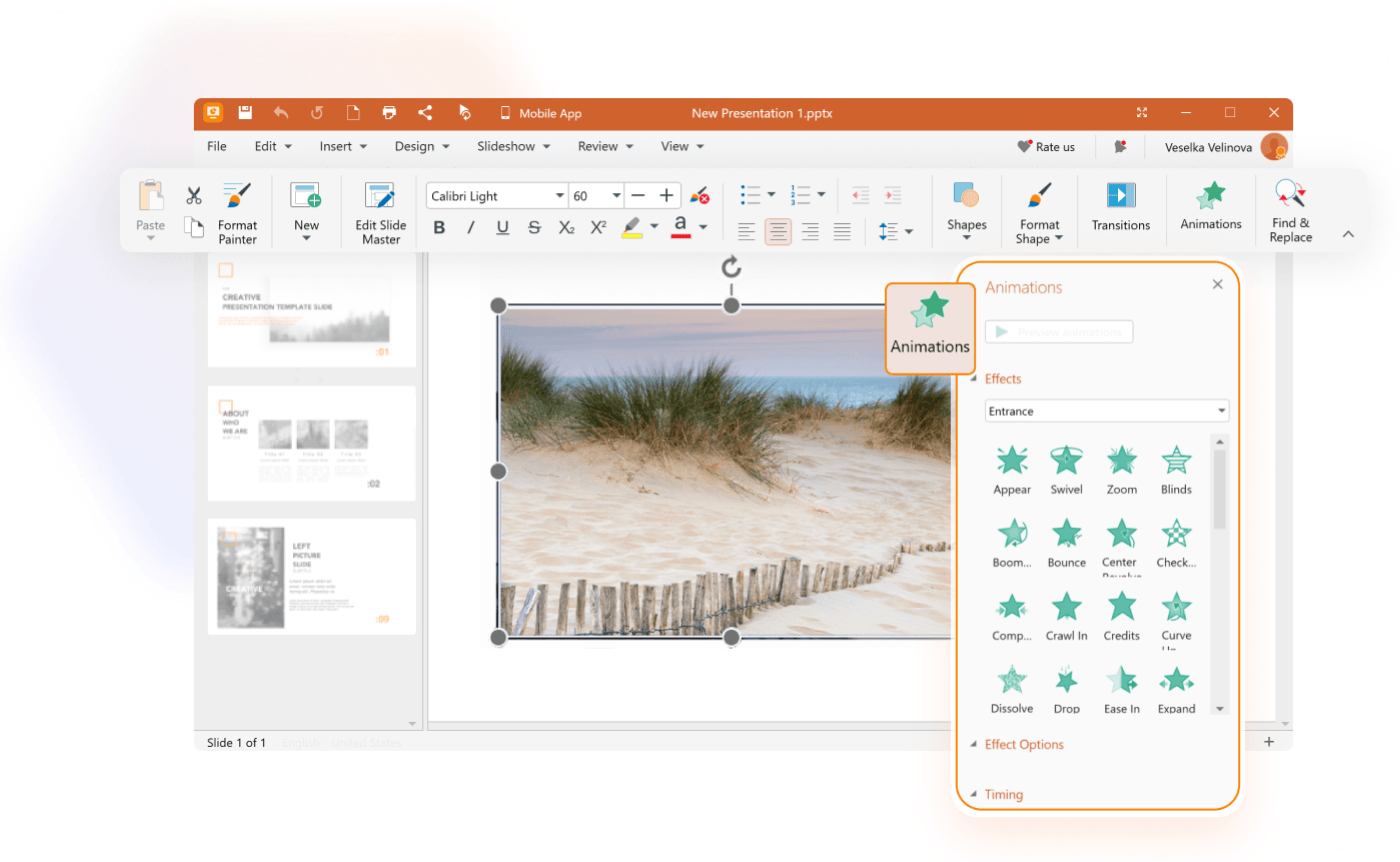1400x862 pixels.
Task: Expand the Effect Options section
Action: click(1024, 744)
